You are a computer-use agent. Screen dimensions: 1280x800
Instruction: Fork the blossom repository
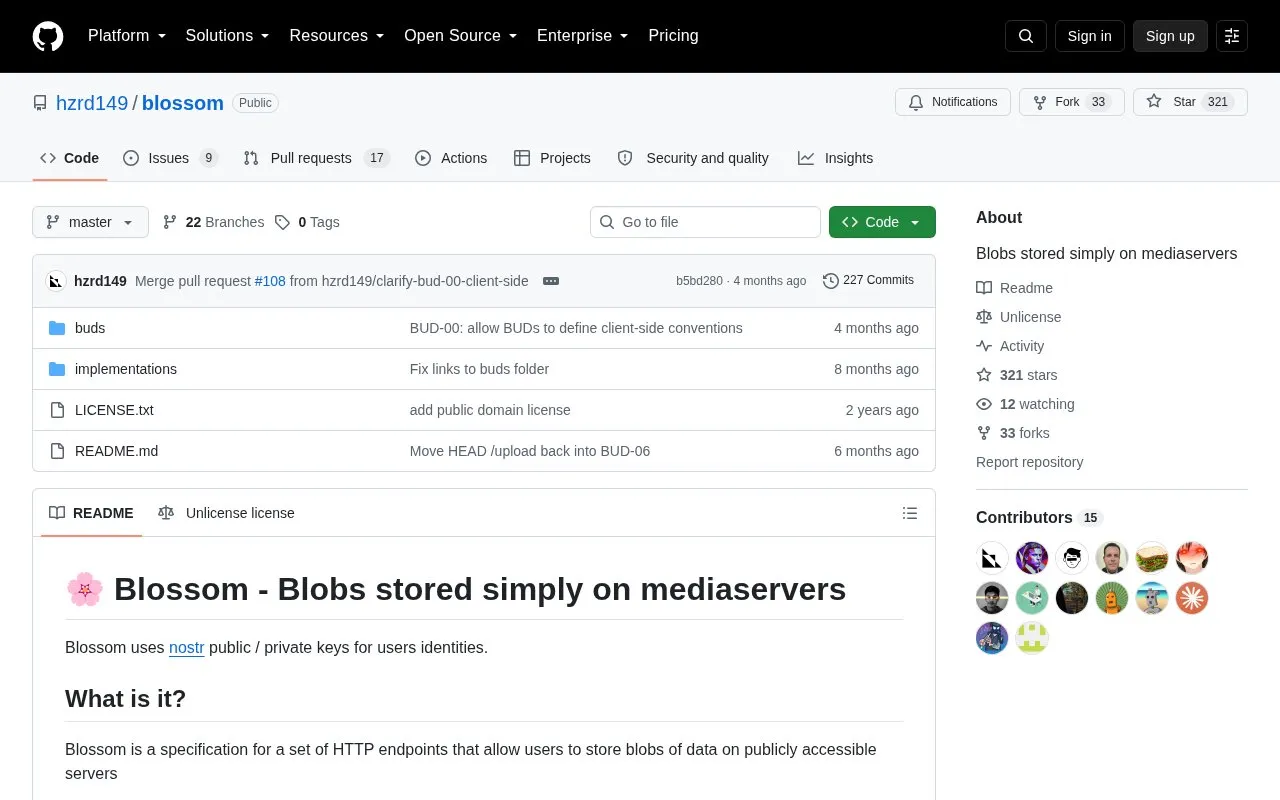click(1072, 102)
